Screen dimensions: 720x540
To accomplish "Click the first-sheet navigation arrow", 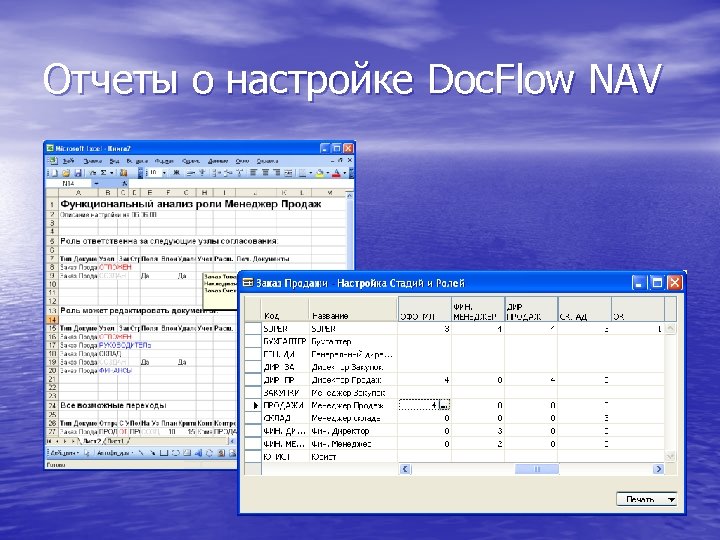I will tap(49, 441).
